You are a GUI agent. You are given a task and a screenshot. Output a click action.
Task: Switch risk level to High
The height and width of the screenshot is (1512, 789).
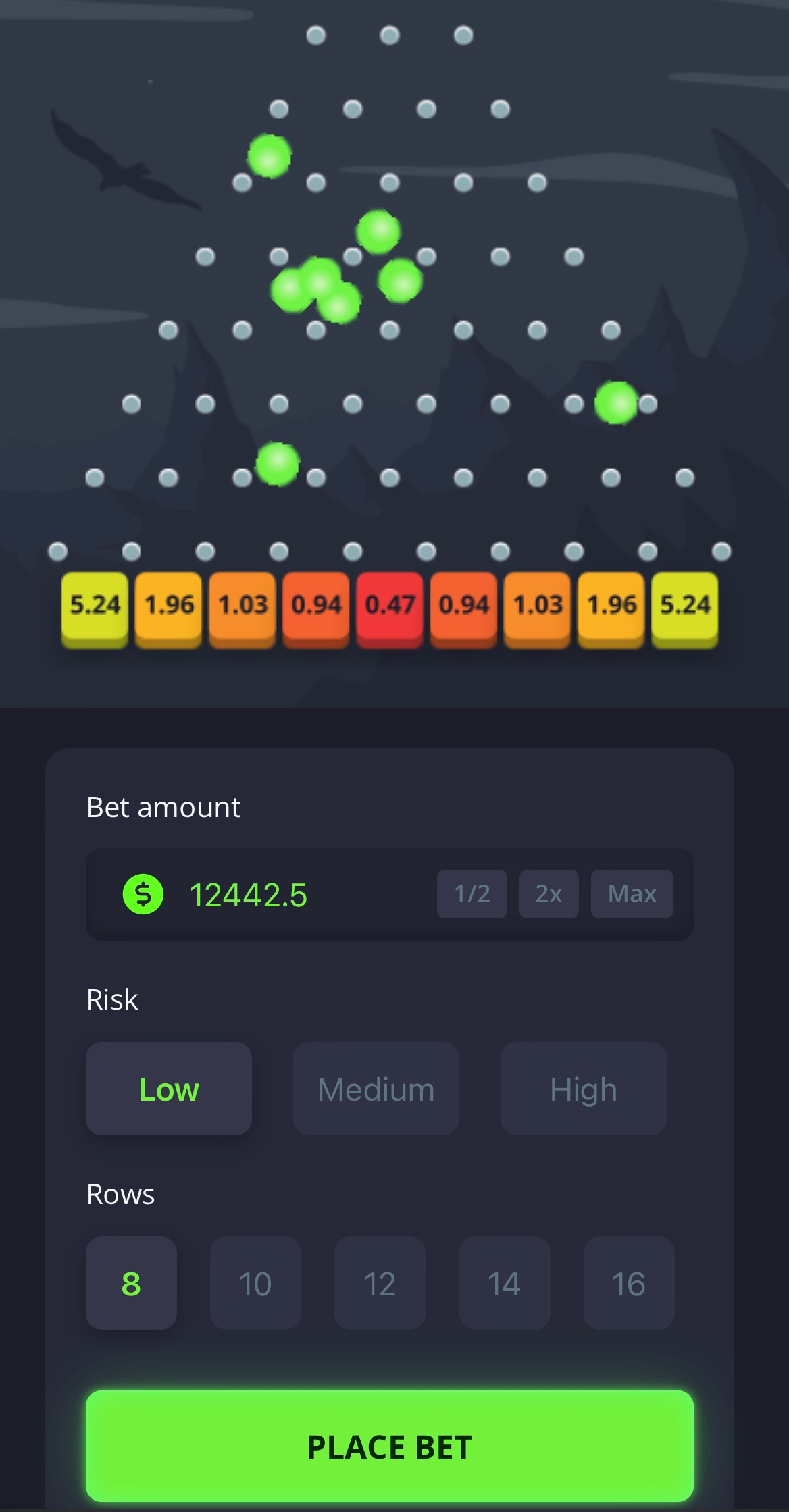582,1089
